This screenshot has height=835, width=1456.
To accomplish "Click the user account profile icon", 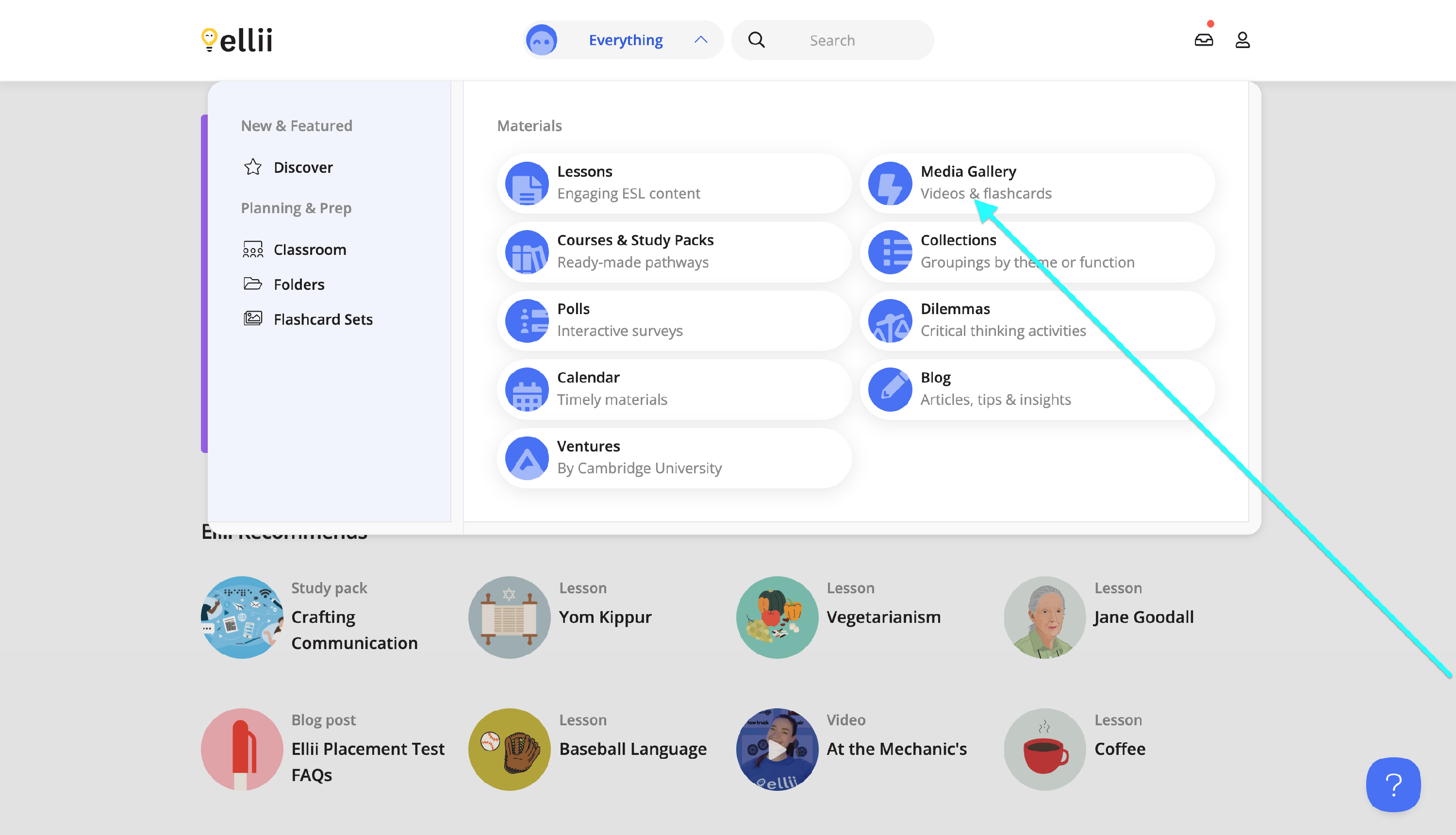I will (x=1242, y=40).
